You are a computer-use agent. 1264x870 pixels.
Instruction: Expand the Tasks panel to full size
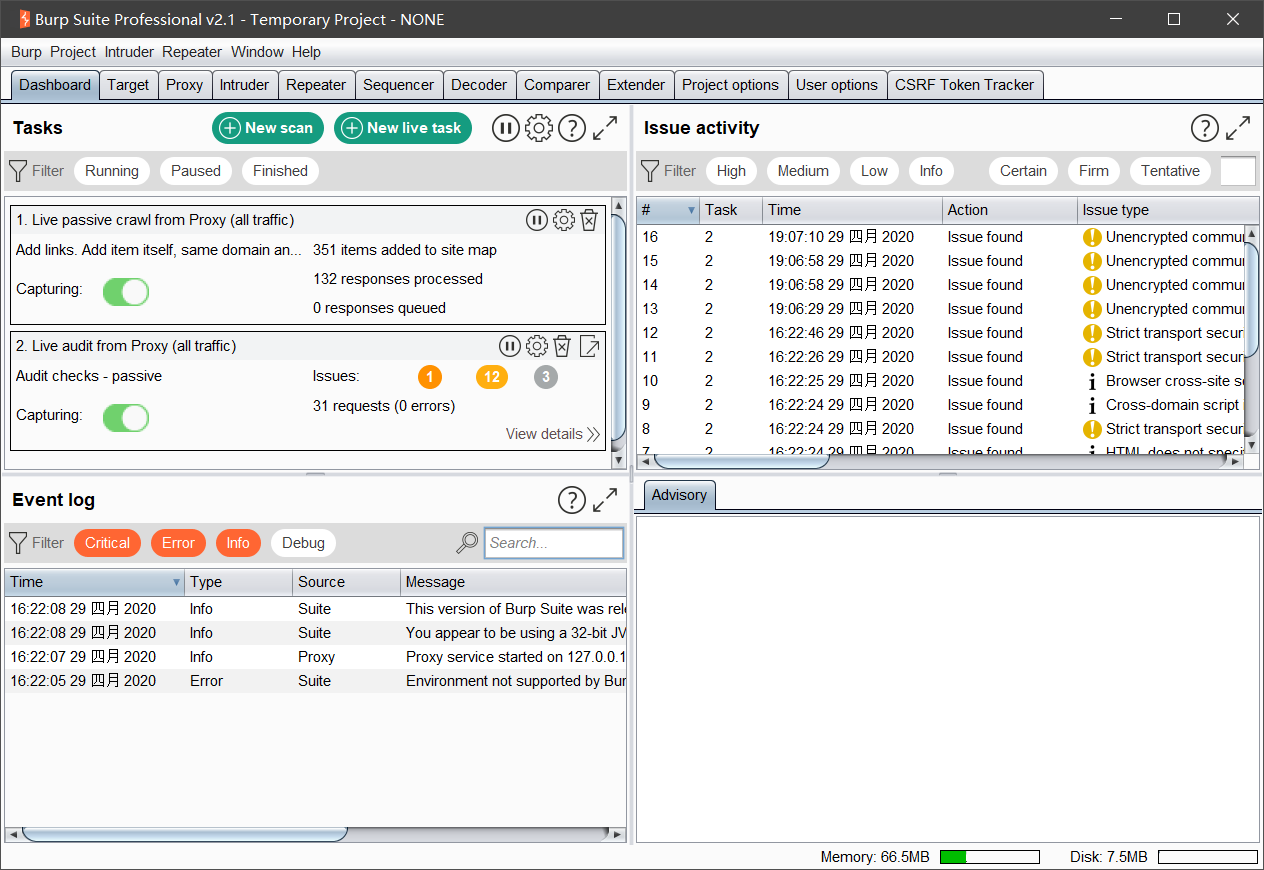pyautogui.click(x=605, y=128)
